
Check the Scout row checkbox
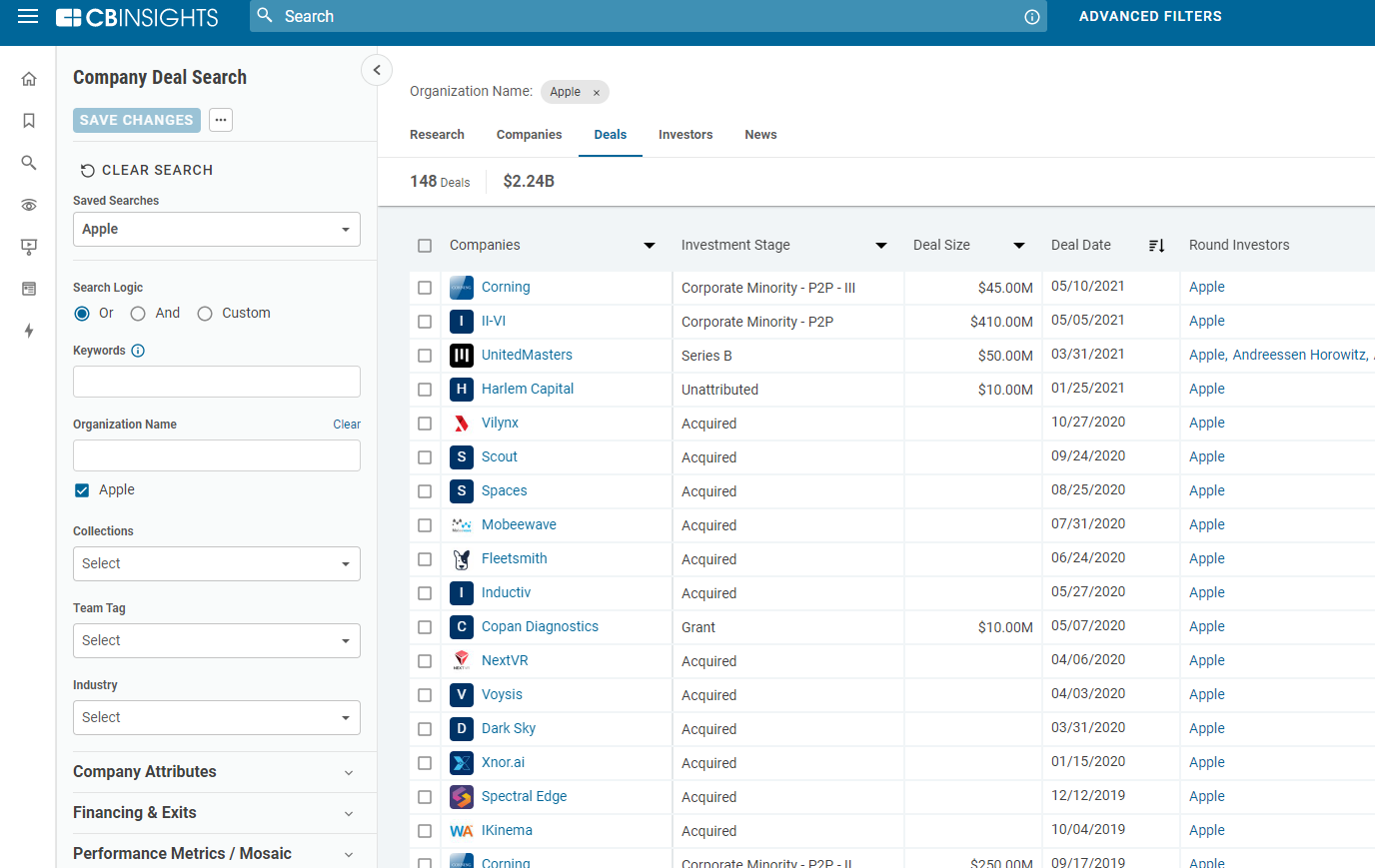click(x=425, y=457)
